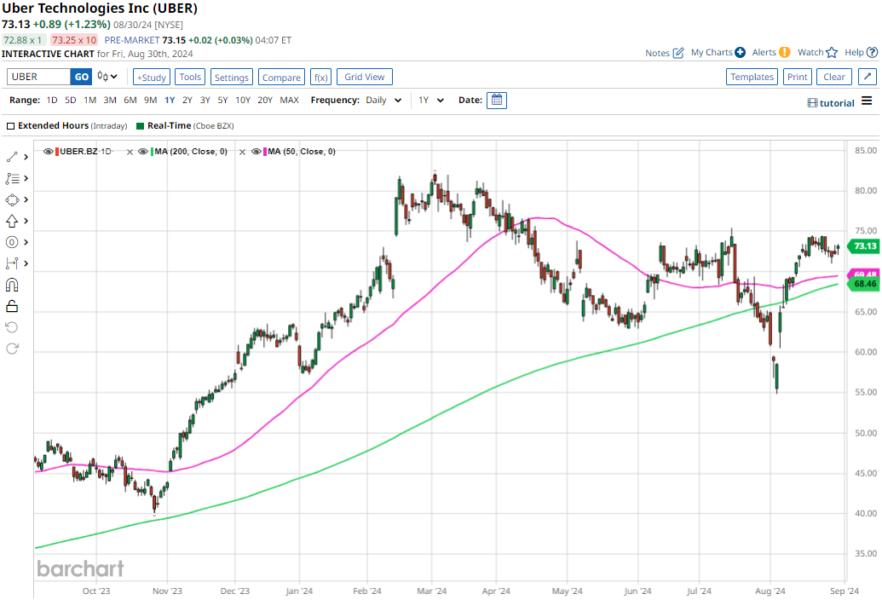Screen dimensions: 882x600
Task: Click the Print button
Action: 797,76
